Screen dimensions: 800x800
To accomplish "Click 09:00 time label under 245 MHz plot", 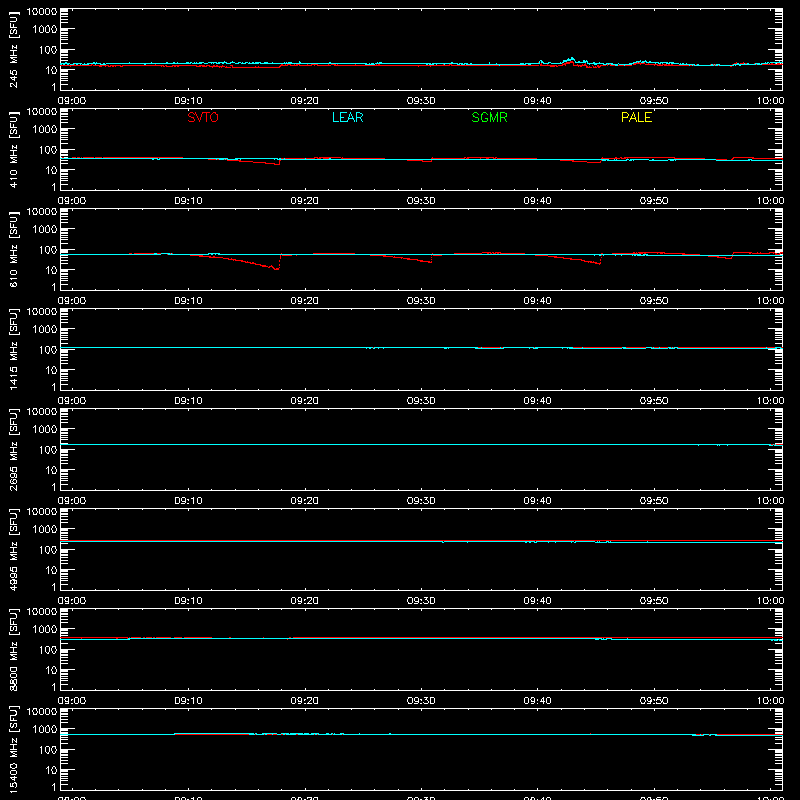I will pos(71,101).
